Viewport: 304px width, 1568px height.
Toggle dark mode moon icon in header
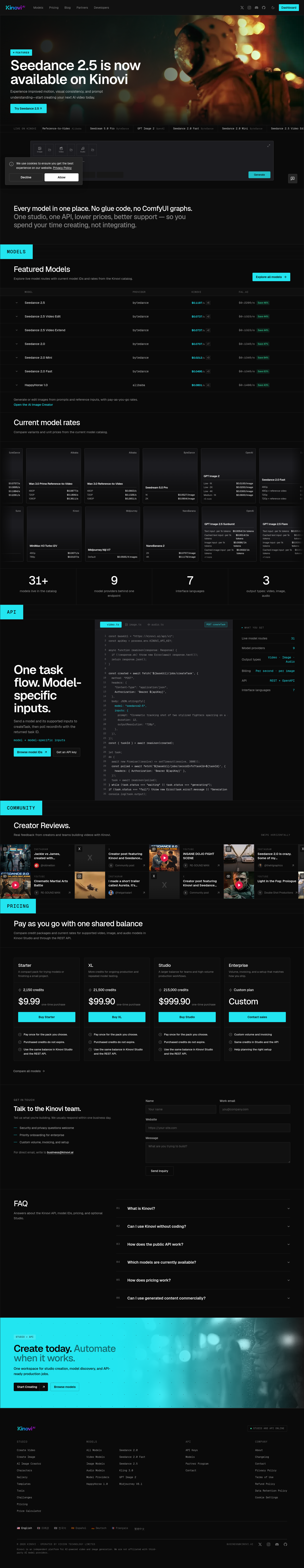click(x=273, y=8)
